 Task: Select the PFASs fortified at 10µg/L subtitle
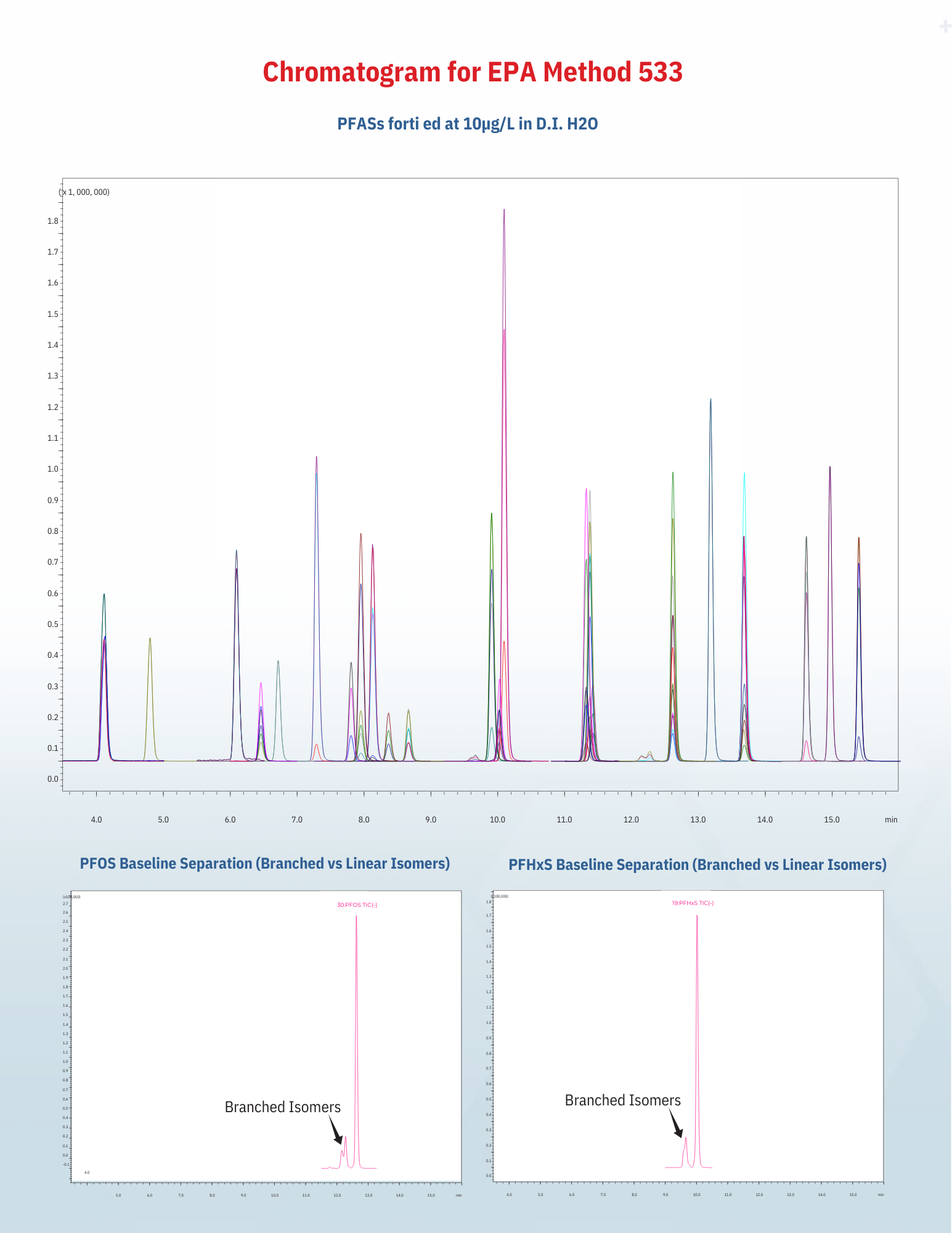(x=467, y=124)
